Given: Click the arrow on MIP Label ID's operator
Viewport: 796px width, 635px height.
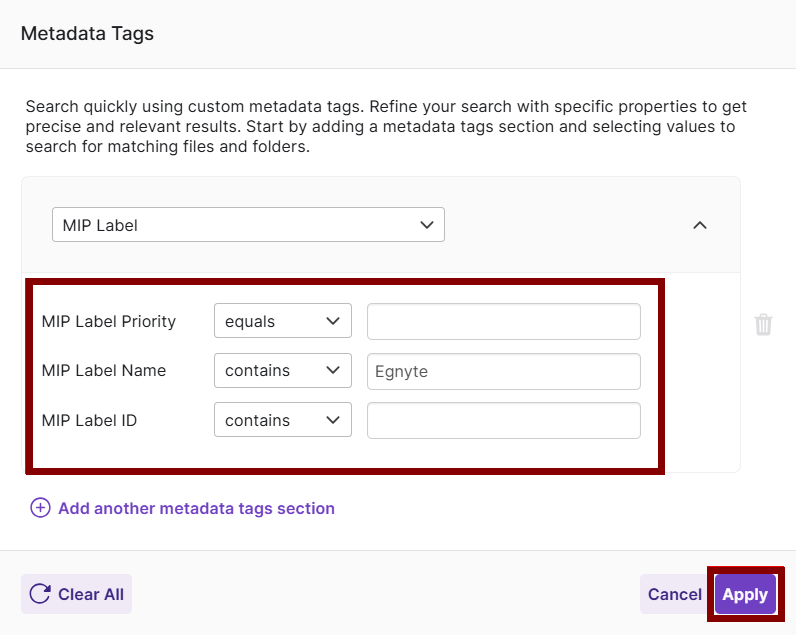Looking at the screenshot, I should (x=334, y=420).
